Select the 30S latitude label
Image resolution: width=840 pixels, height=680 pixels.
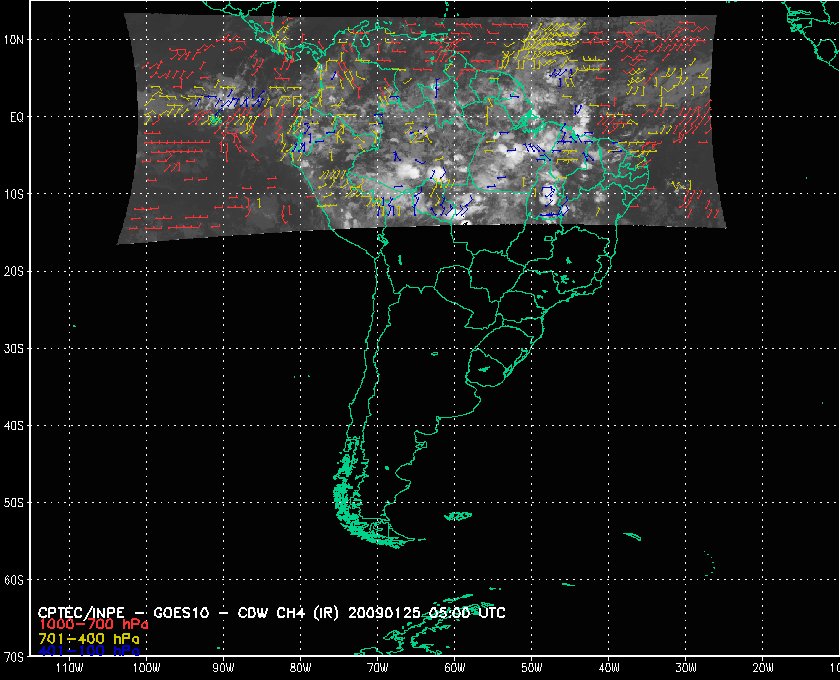click(x=13, y=348)
